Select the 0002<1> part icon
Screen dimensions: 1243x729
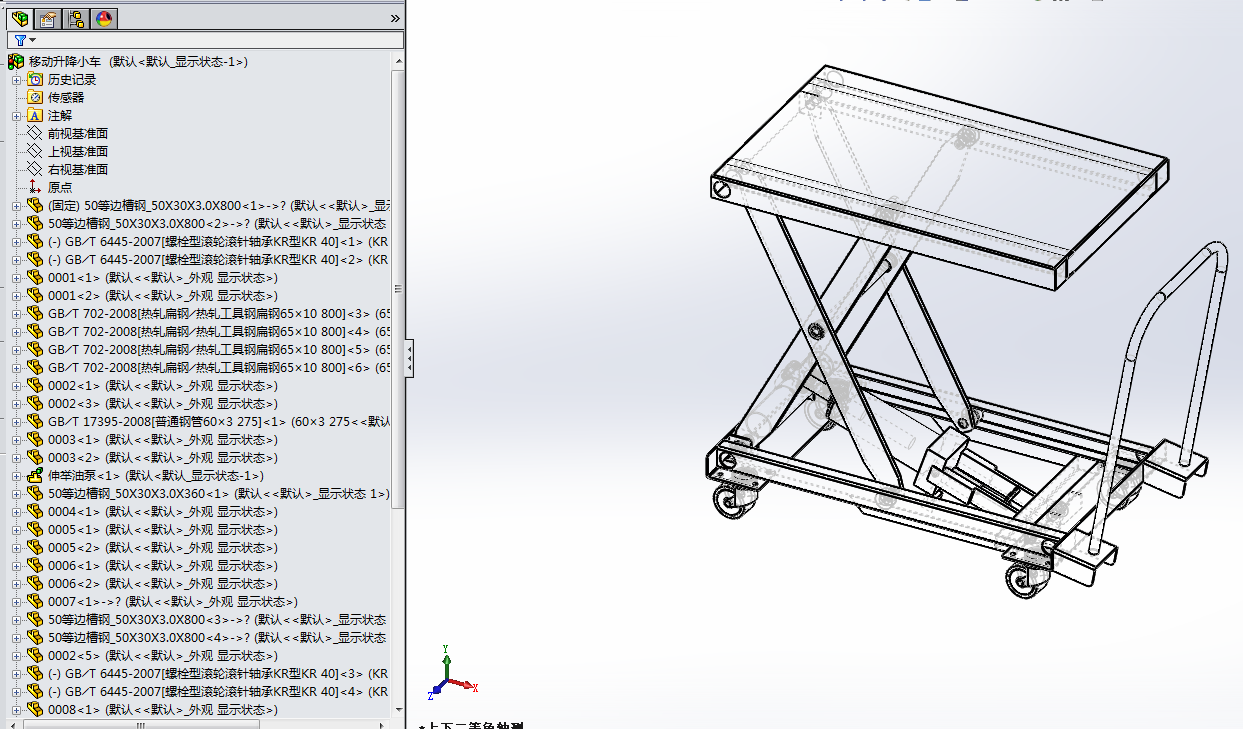tap(35, 386)
